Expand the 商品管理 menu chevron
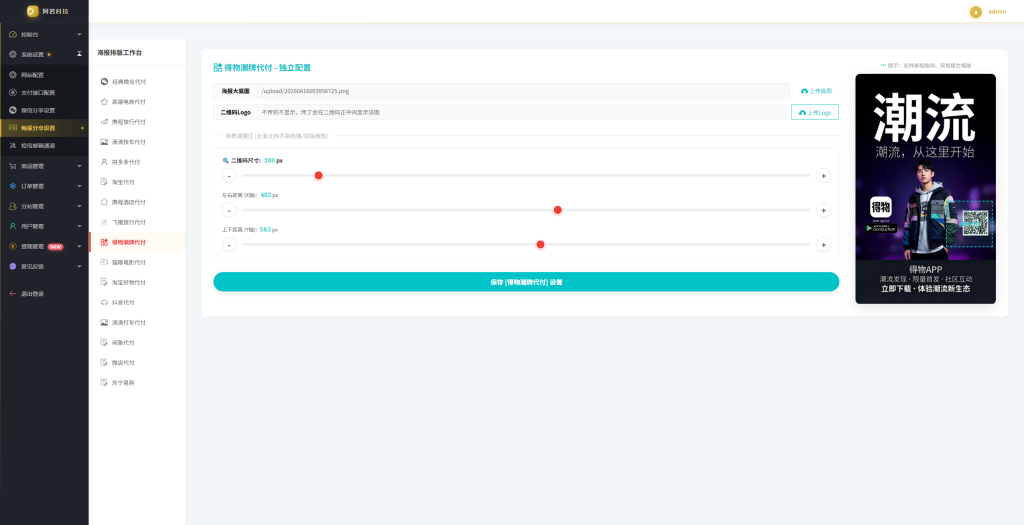This screenshot has height=525, width=1024. point(79,166)
